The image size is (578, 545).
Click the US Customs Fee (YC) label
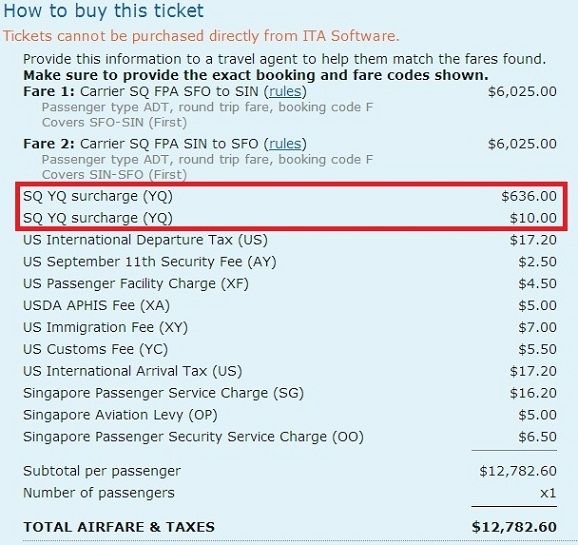(95, 349)
